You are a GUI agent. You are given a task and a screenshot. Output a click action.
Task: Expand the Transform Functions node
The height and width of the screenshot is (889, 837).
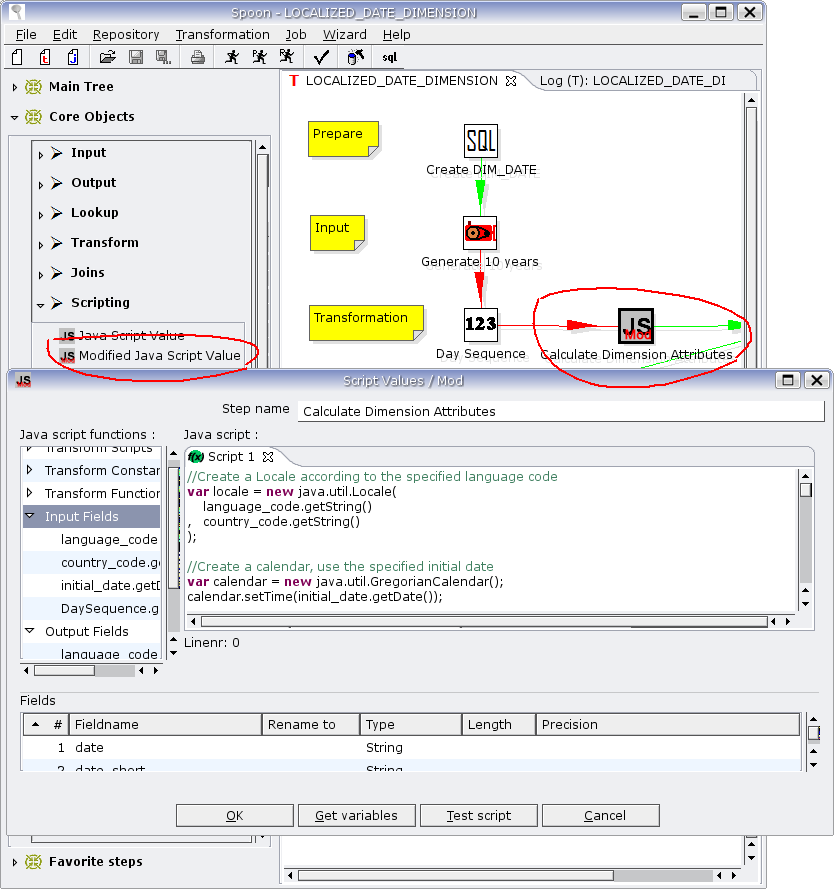pyautogui.click(x=30, y=493)
